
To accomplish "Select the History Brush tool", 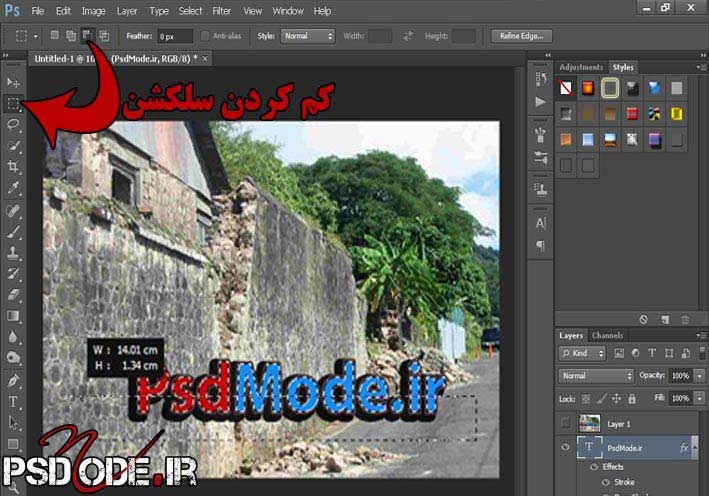I will coord(13,274).
